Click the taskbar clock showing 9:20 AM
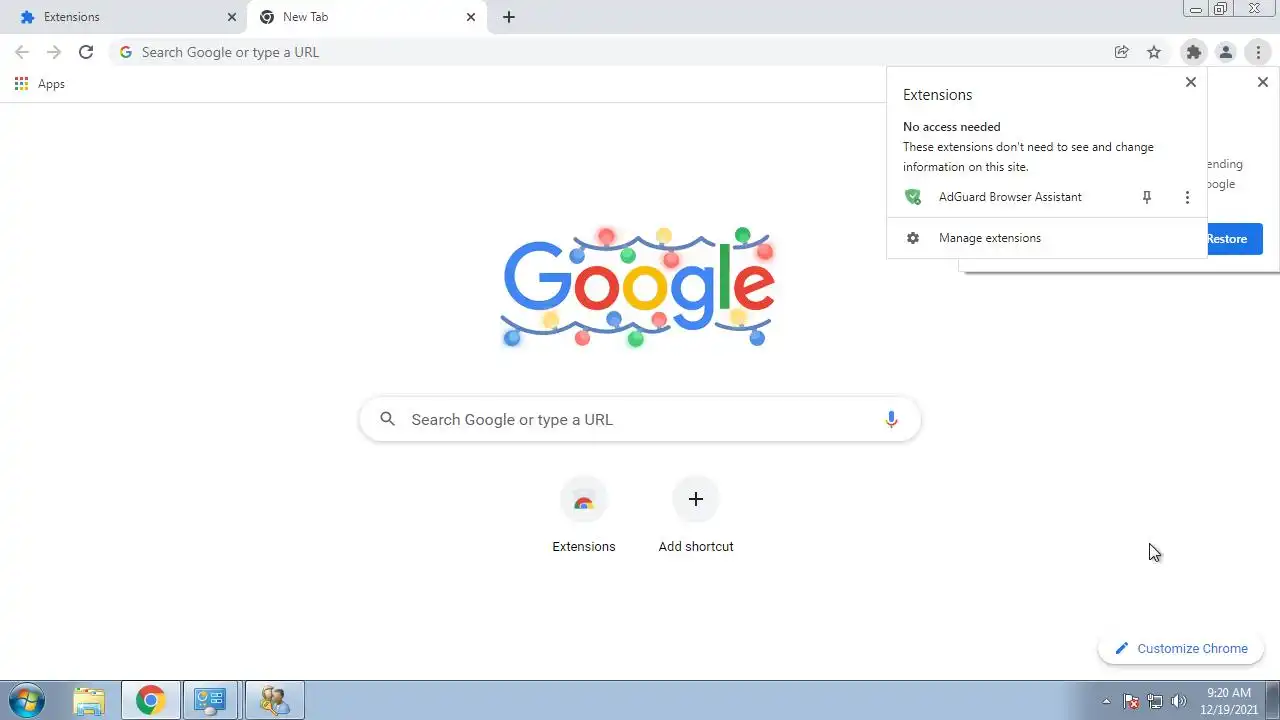Image resolution: width=1280 pixels, height=720 pixels. [x=1229, y=700]
